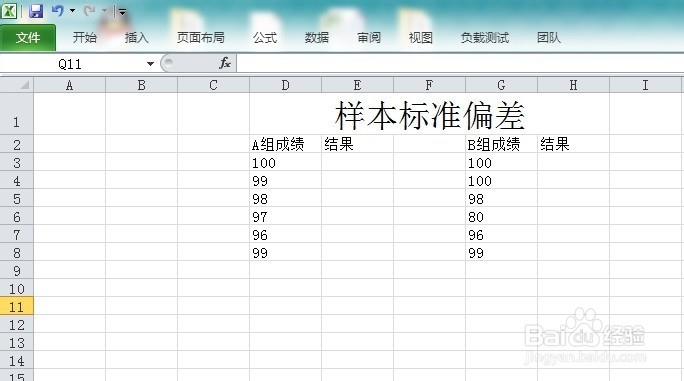Image resolution: width=684 pixels, height=381 pixels.
Task: Select cell G8 containing 99
Action: pos(501,253)
